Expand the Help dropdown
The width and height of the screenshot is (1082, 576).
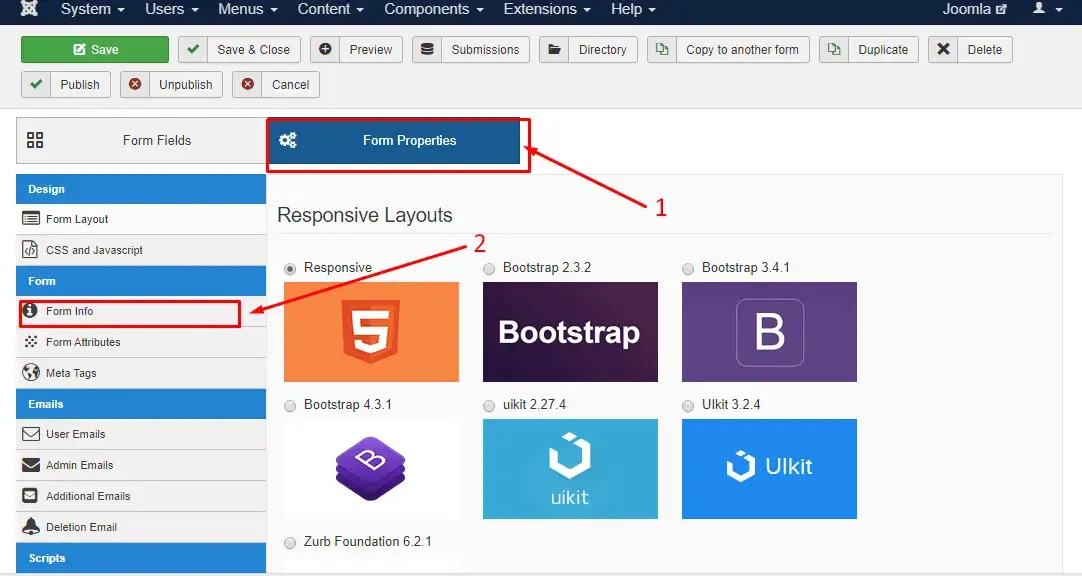633,9
